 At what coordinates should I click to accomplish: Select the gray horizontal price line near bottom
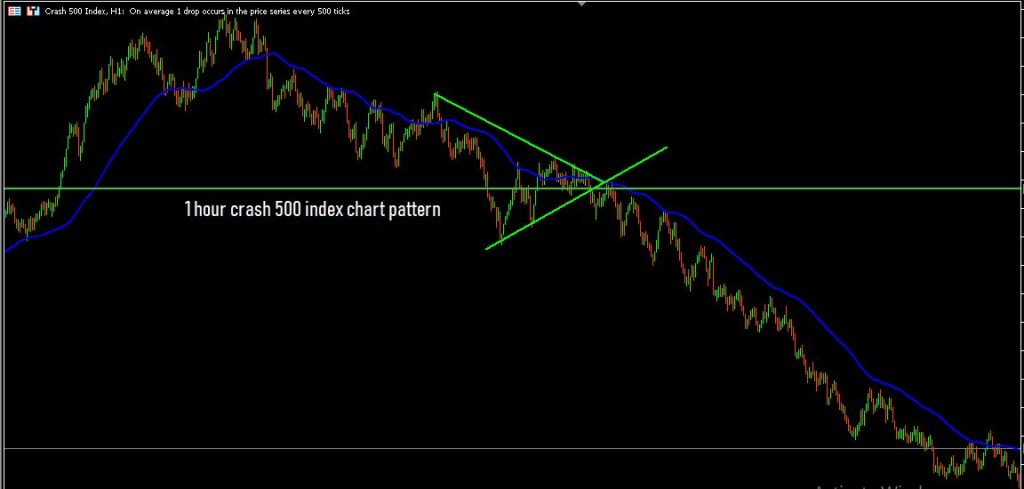coord(400,448)
